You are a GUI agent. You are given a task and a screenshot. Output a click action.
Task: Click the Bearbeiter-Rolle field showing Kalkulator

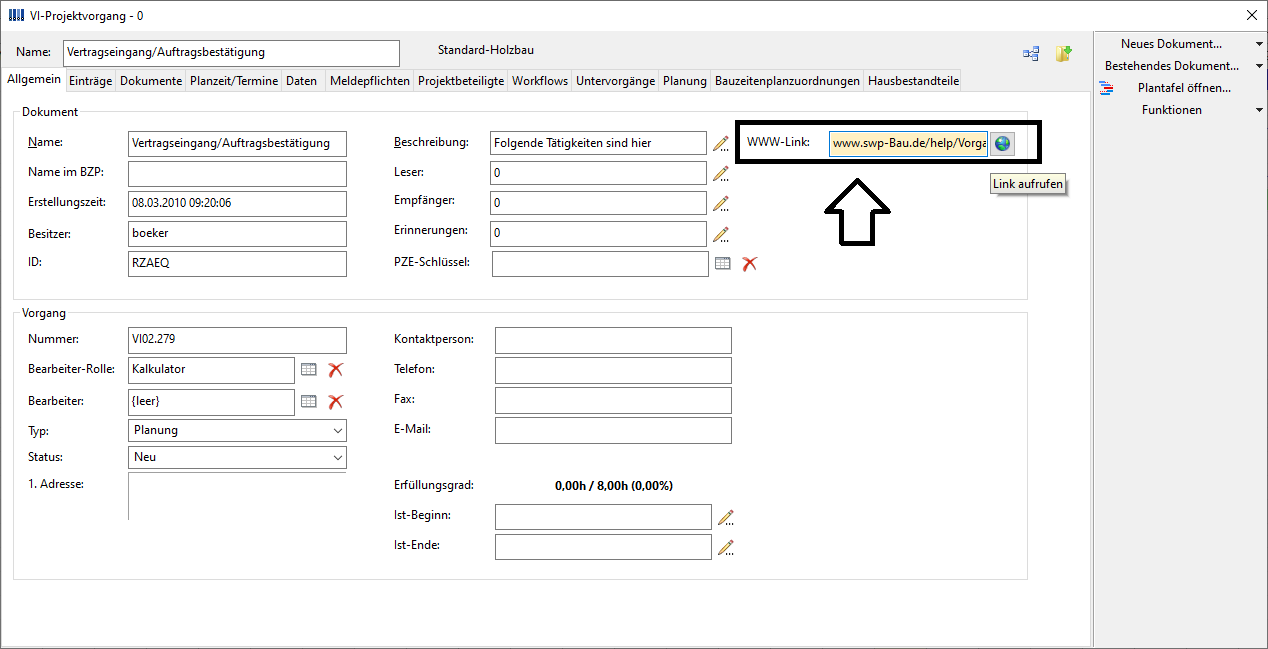click(212, 370)
